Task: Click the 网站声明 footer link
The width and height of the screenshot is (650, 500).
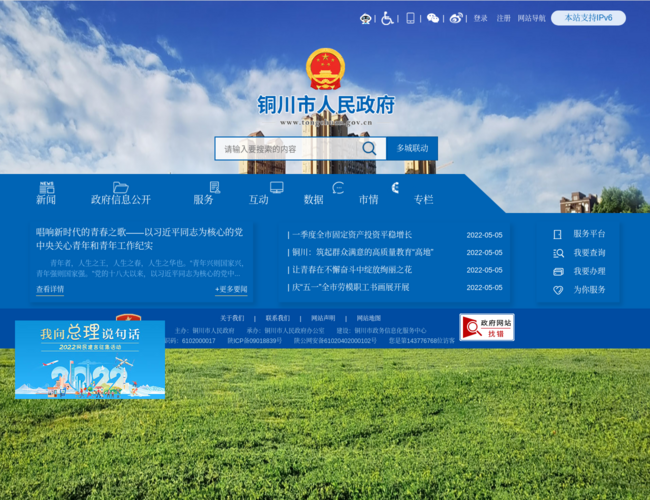Action: (323, 318)
